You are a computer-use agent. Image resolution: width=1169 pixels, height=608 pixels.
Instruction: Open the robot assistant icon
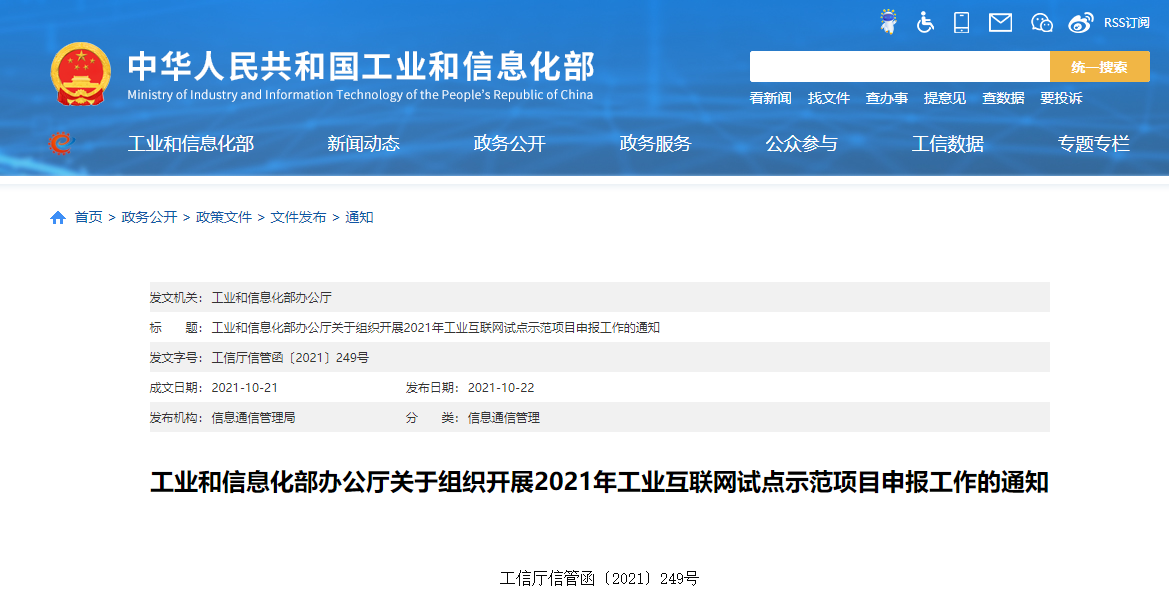pyautogui.click(x=888, y=22)
